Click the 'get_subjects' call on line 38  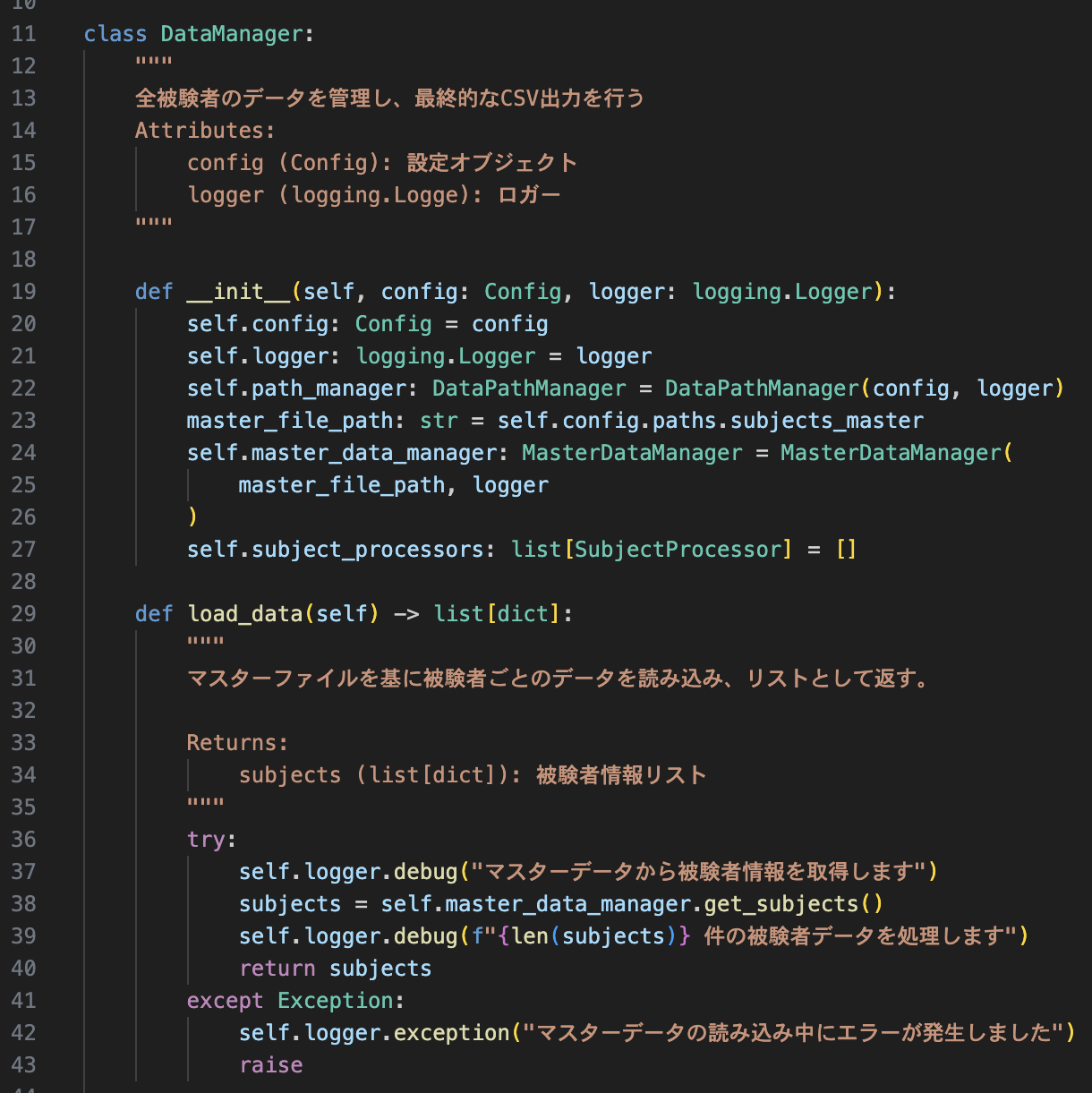coord(781,904)
